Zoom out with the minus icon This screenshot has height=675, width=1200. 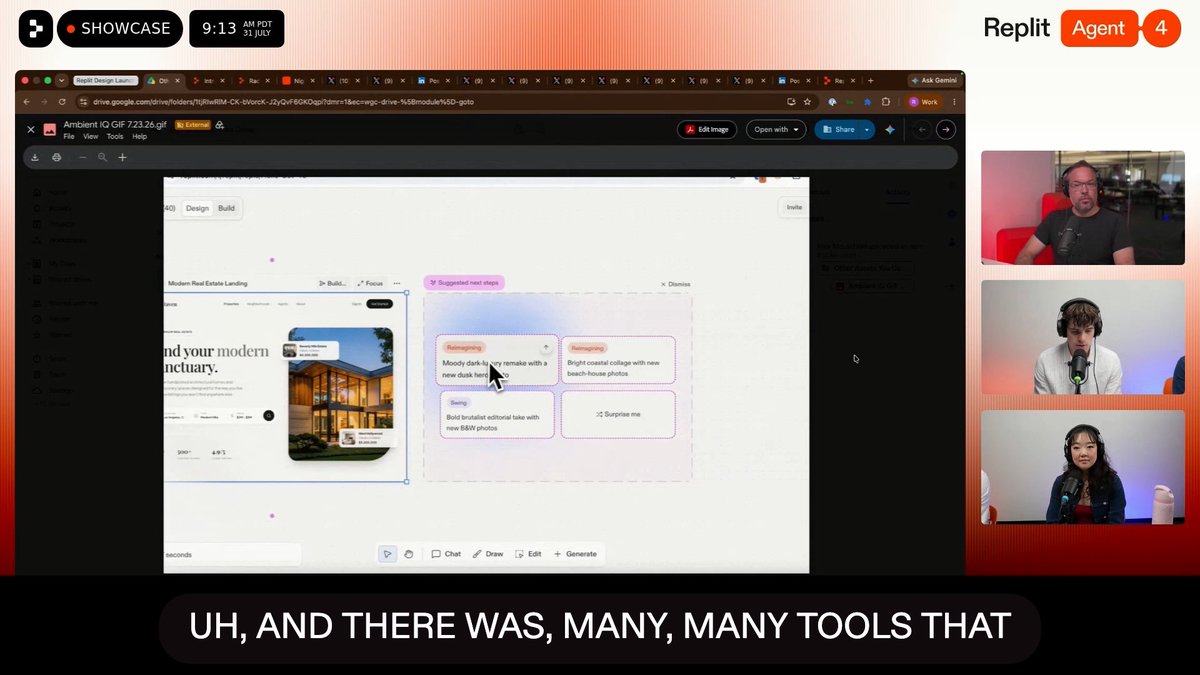point(82,157)
